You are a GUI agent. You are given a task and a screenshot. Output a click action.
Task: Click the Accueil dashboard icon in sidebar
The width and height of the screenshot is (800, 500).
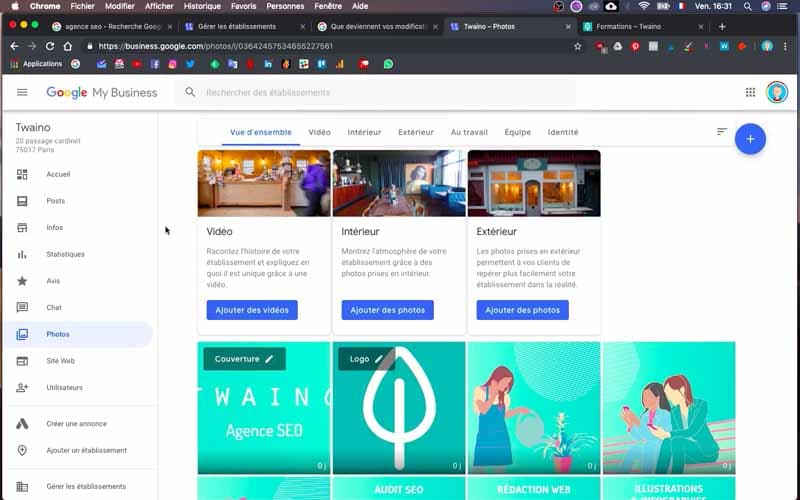tap(22, 174)
